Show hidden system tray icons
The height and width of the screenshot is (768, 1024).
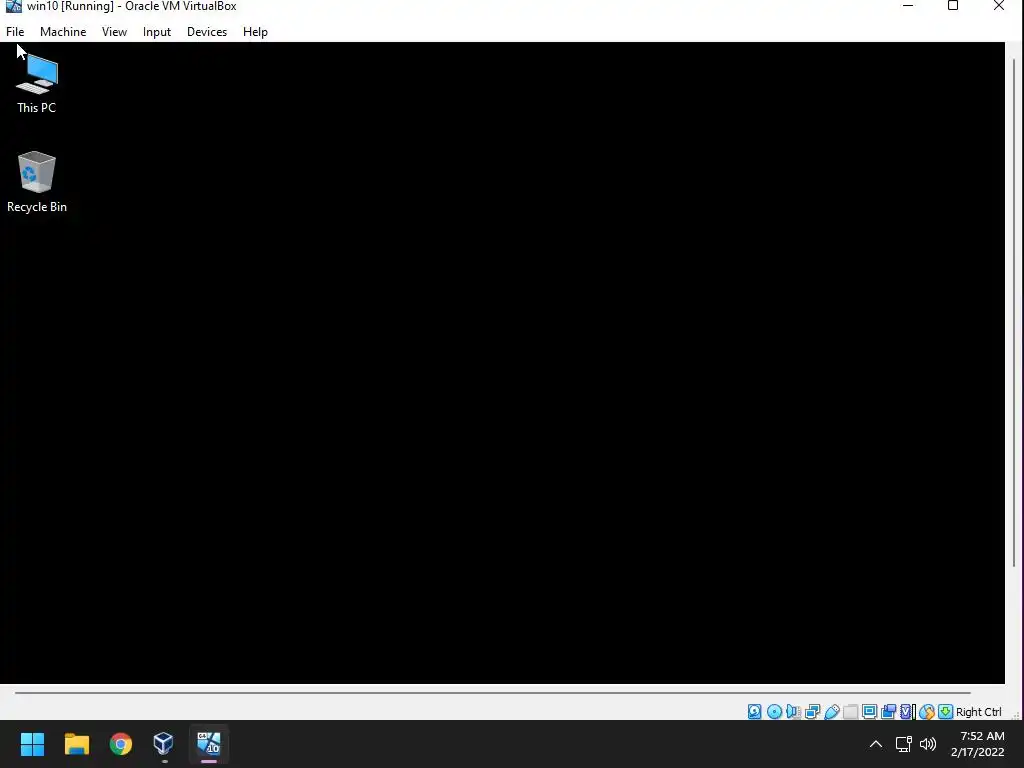pos(876,744)
